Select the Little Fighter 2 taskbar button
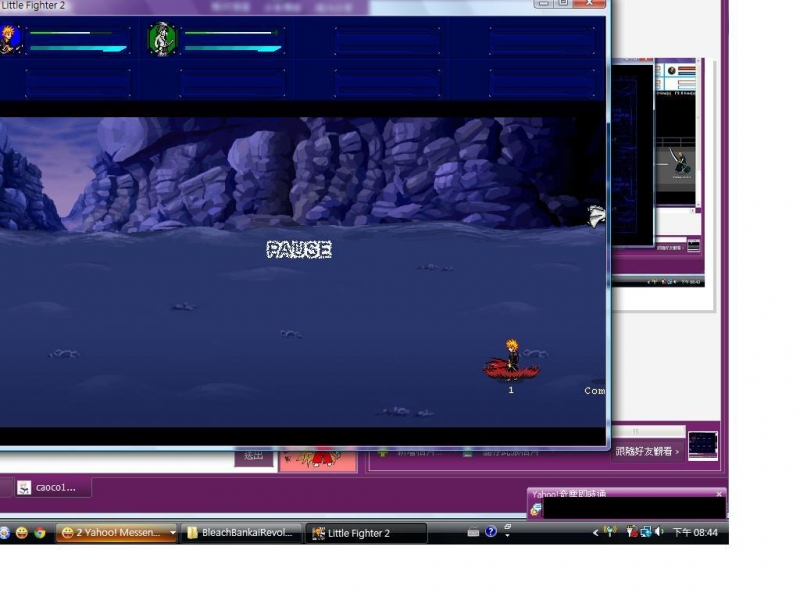This screenshot has height=600, width=800. click(366, 533)
